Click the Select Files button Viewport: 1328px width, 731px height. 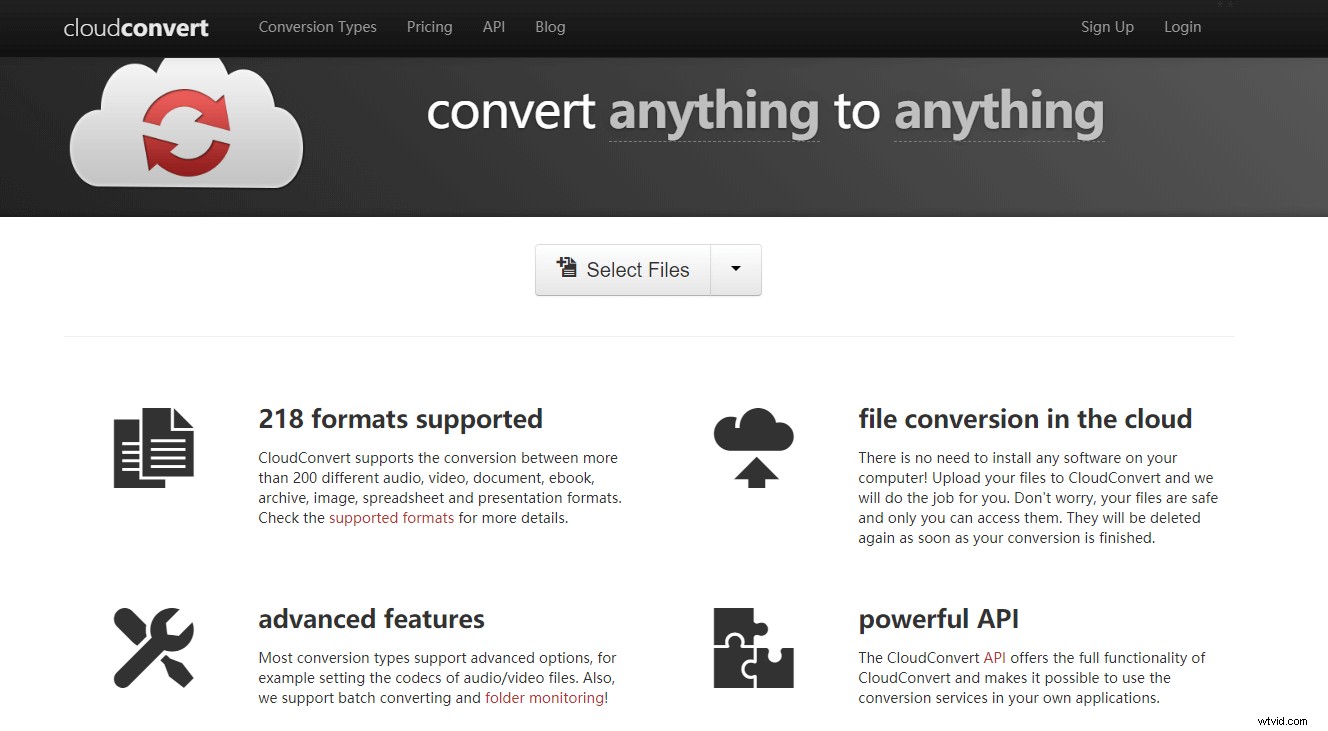[x=622, y=269]
